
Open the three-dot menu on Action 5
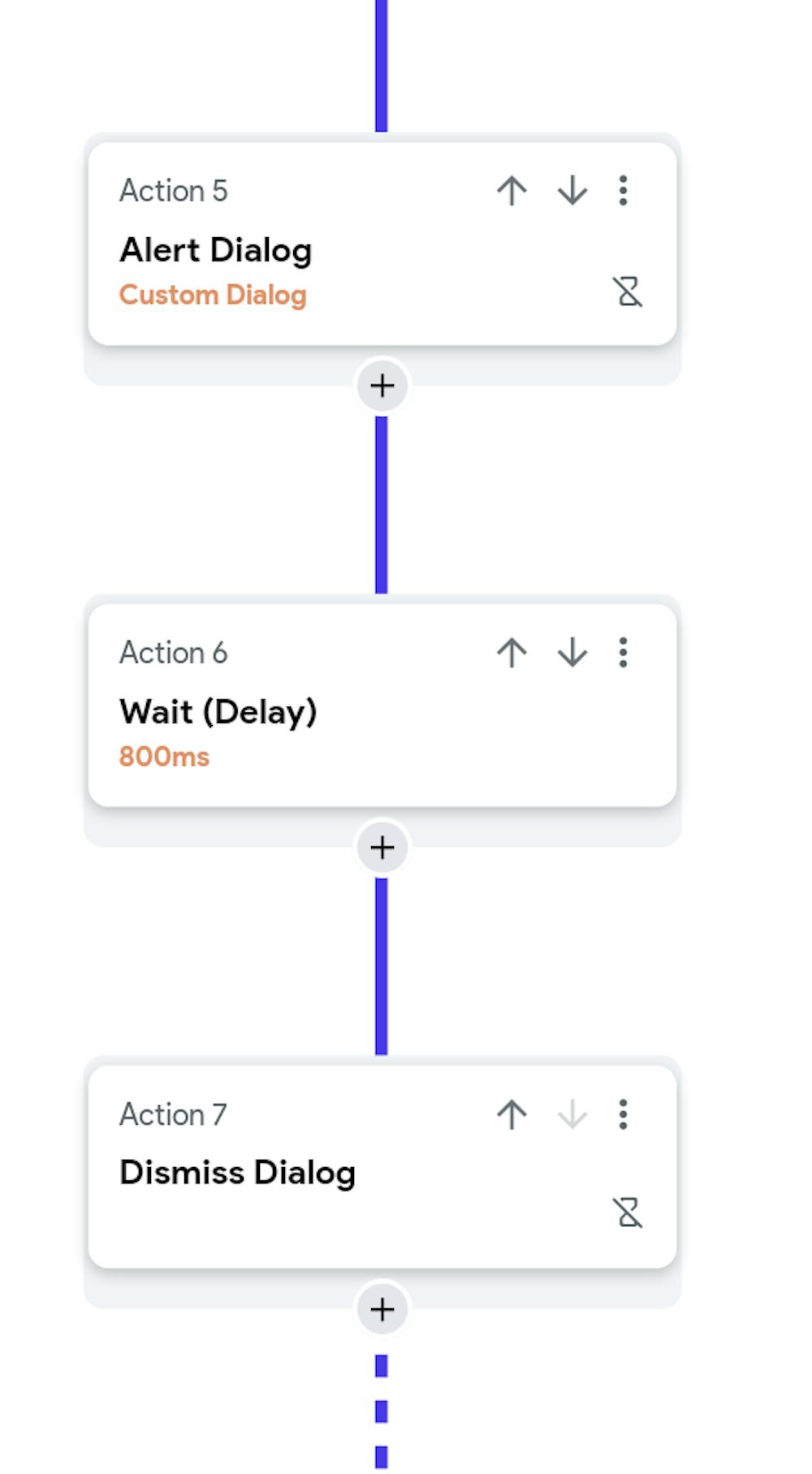pyautogui.click(x=623, y=191)
